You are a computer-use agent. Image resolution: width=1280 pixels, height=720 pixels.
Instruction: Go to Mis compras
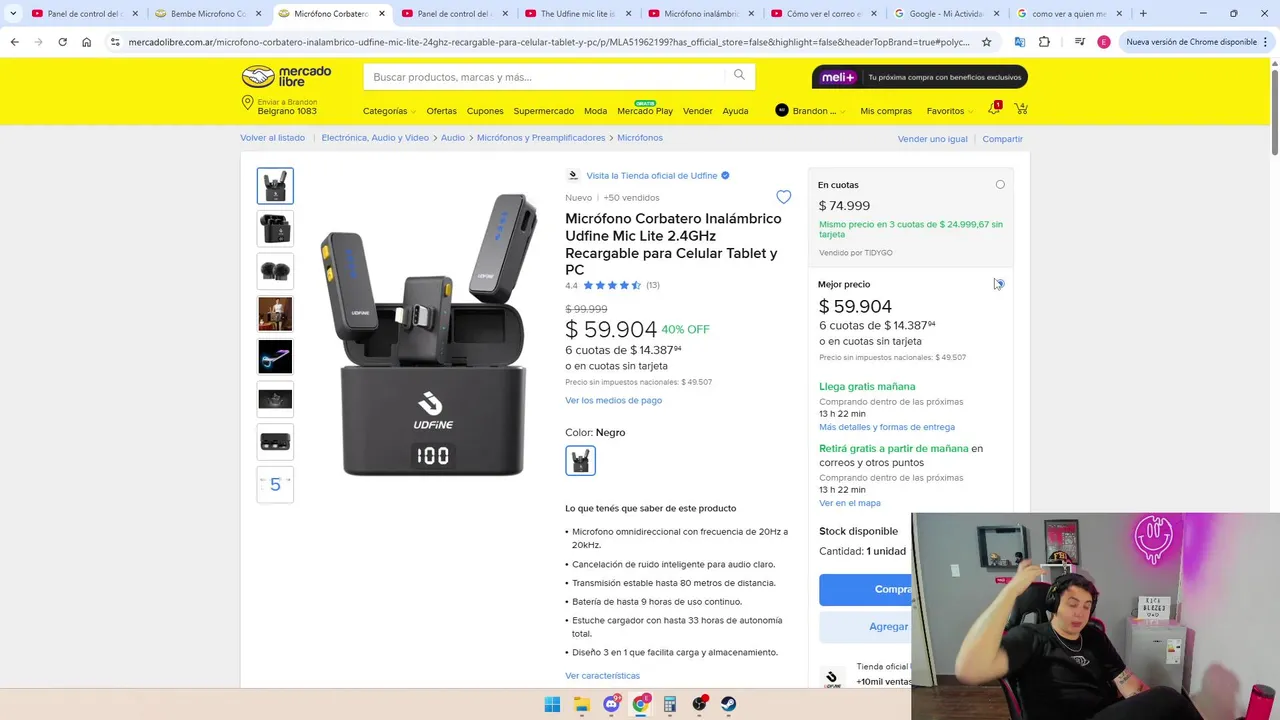click(886, 111)
